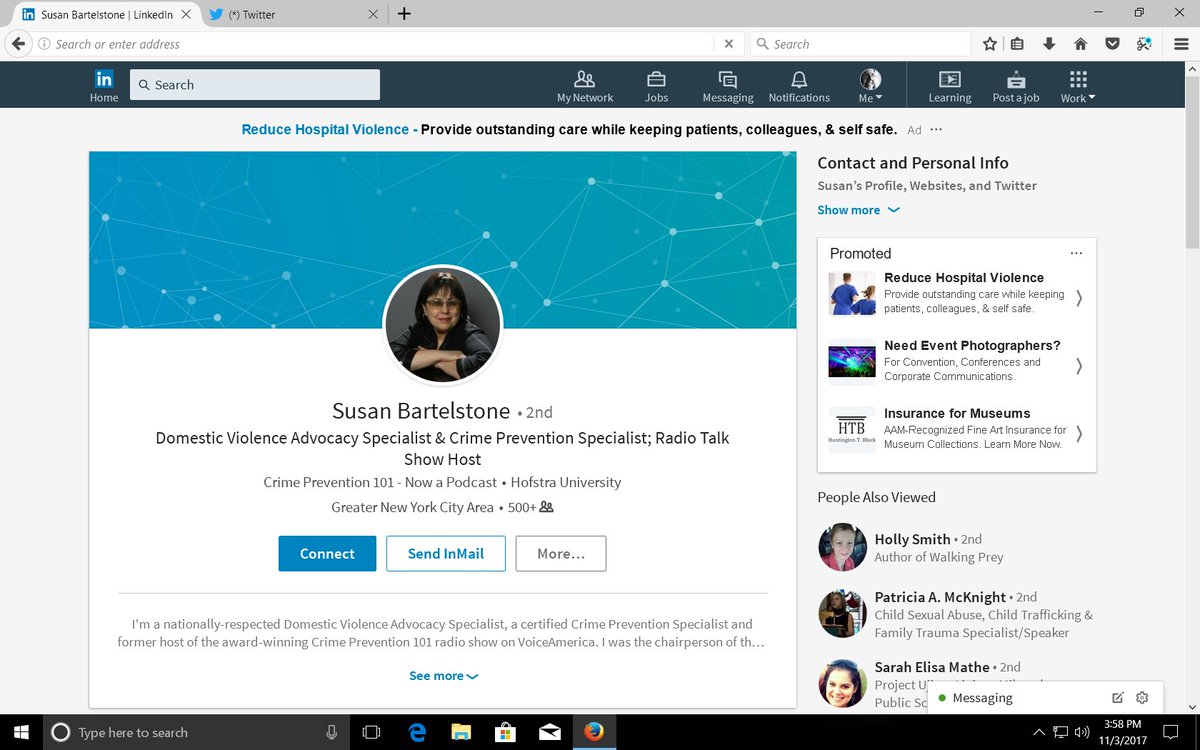This screenshot has height=750, width=1200.
Task: Open Microsoft Store on taskbar
Action: (506, 732)
